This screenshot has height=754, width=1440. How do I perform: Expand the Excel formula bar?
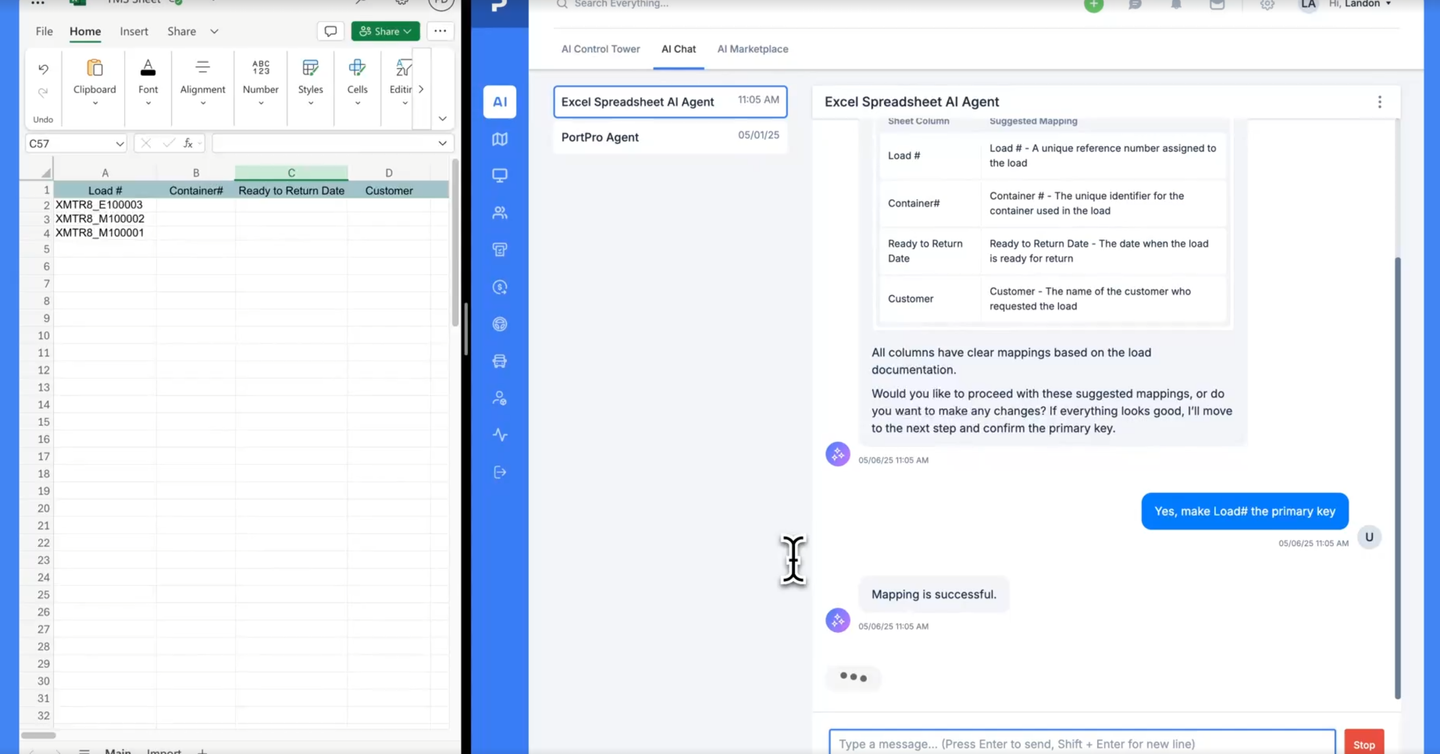point(442,144)
